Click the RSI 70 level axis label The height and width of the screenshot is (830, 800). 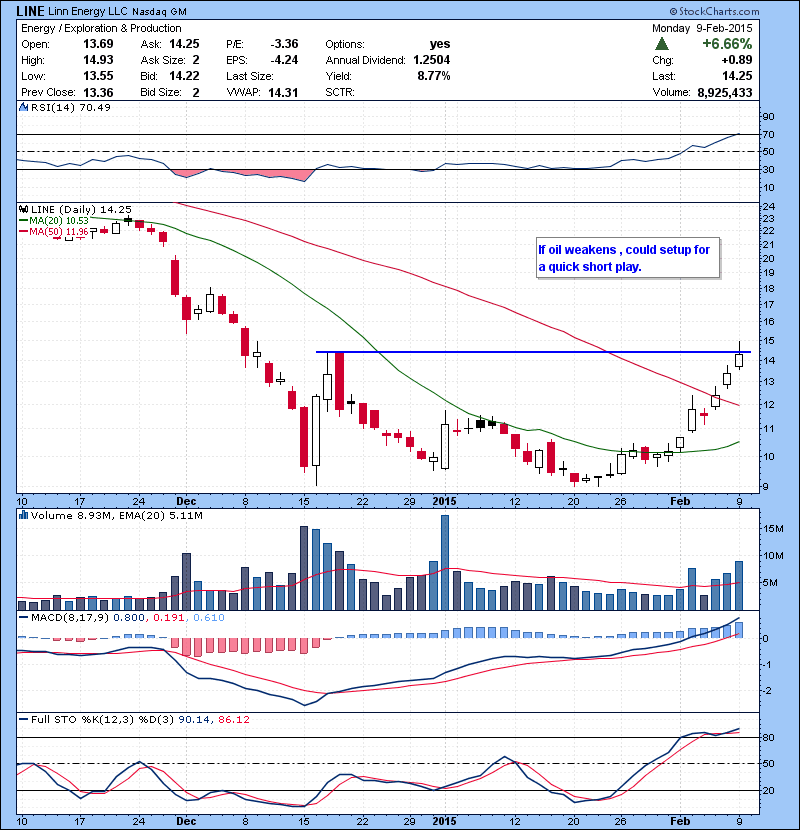click(768, 134)
